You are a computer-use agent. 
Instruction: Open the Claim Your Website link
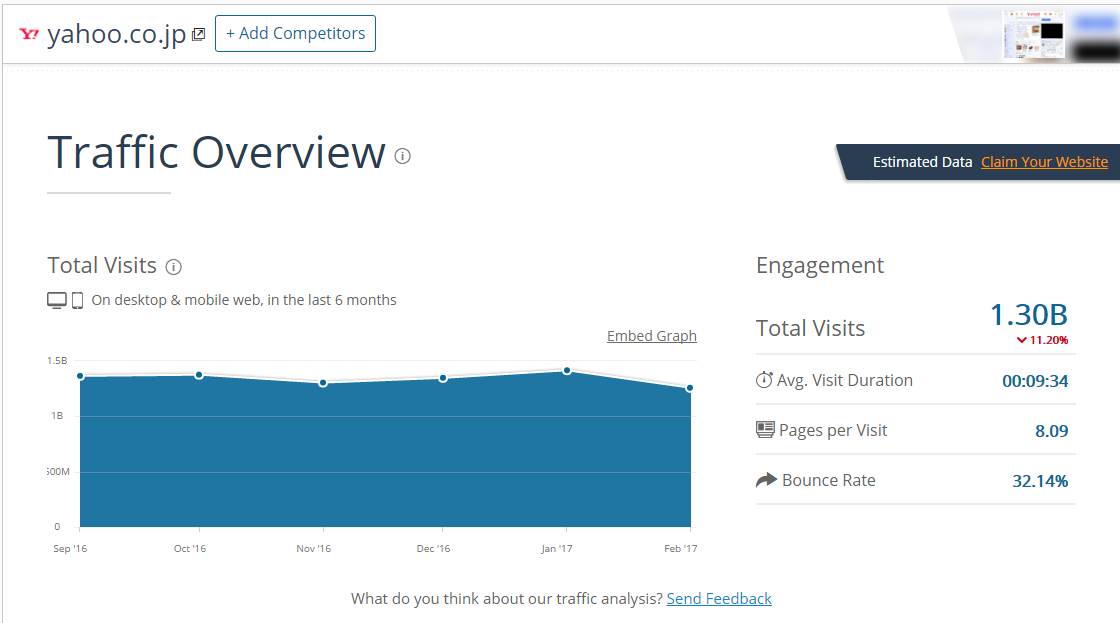click(1044, 162)
